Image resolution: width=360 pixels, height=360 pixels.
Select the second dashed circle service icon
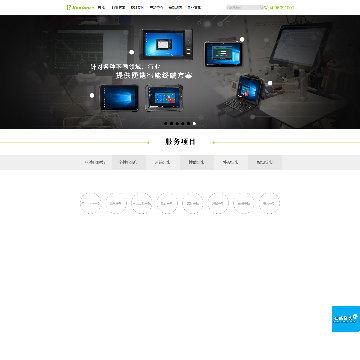pyautogui.click(x=116, y=203)
